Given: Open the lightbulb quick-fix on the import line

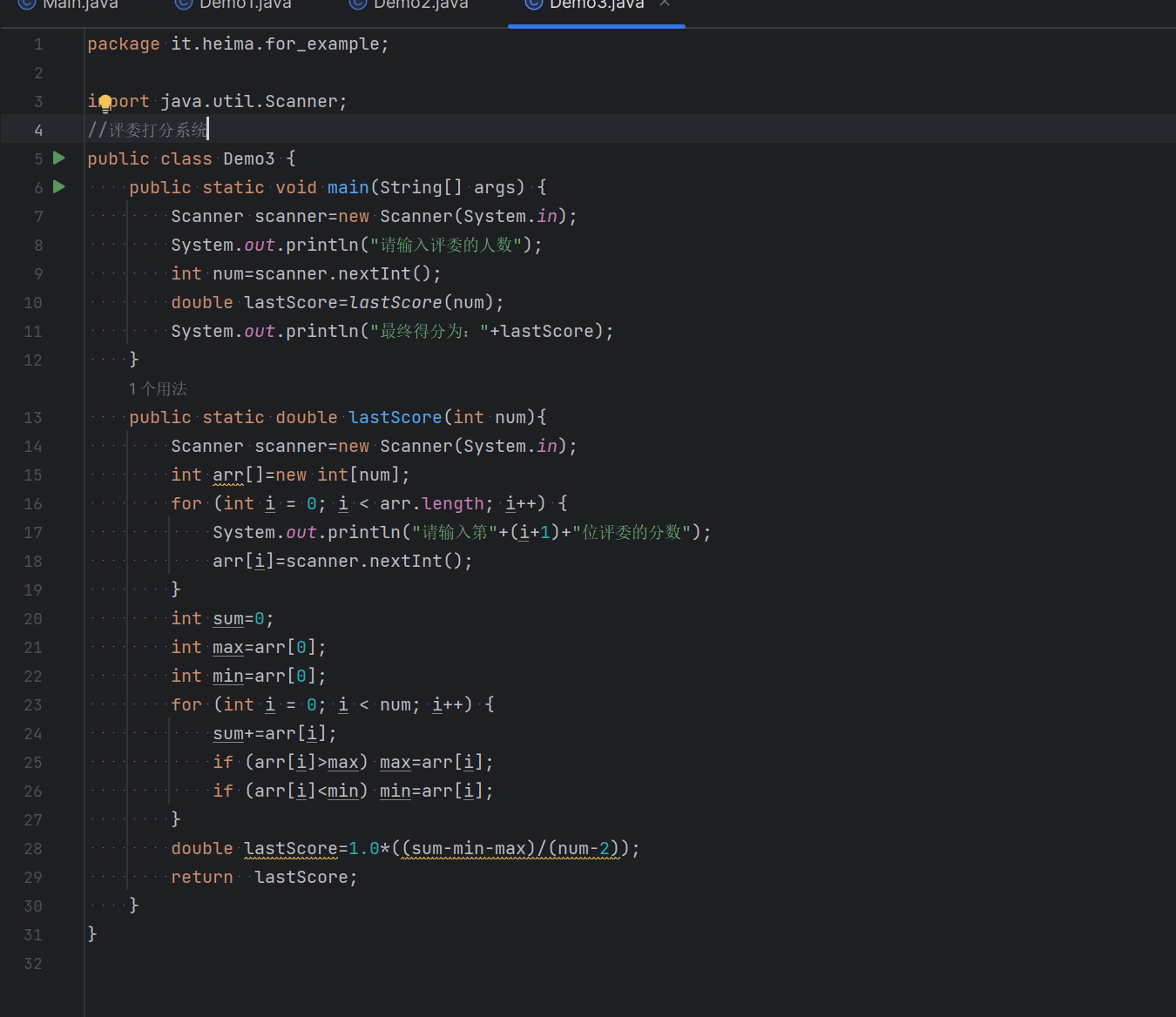Looking at the screenshot, I should (x=105, y=103).
